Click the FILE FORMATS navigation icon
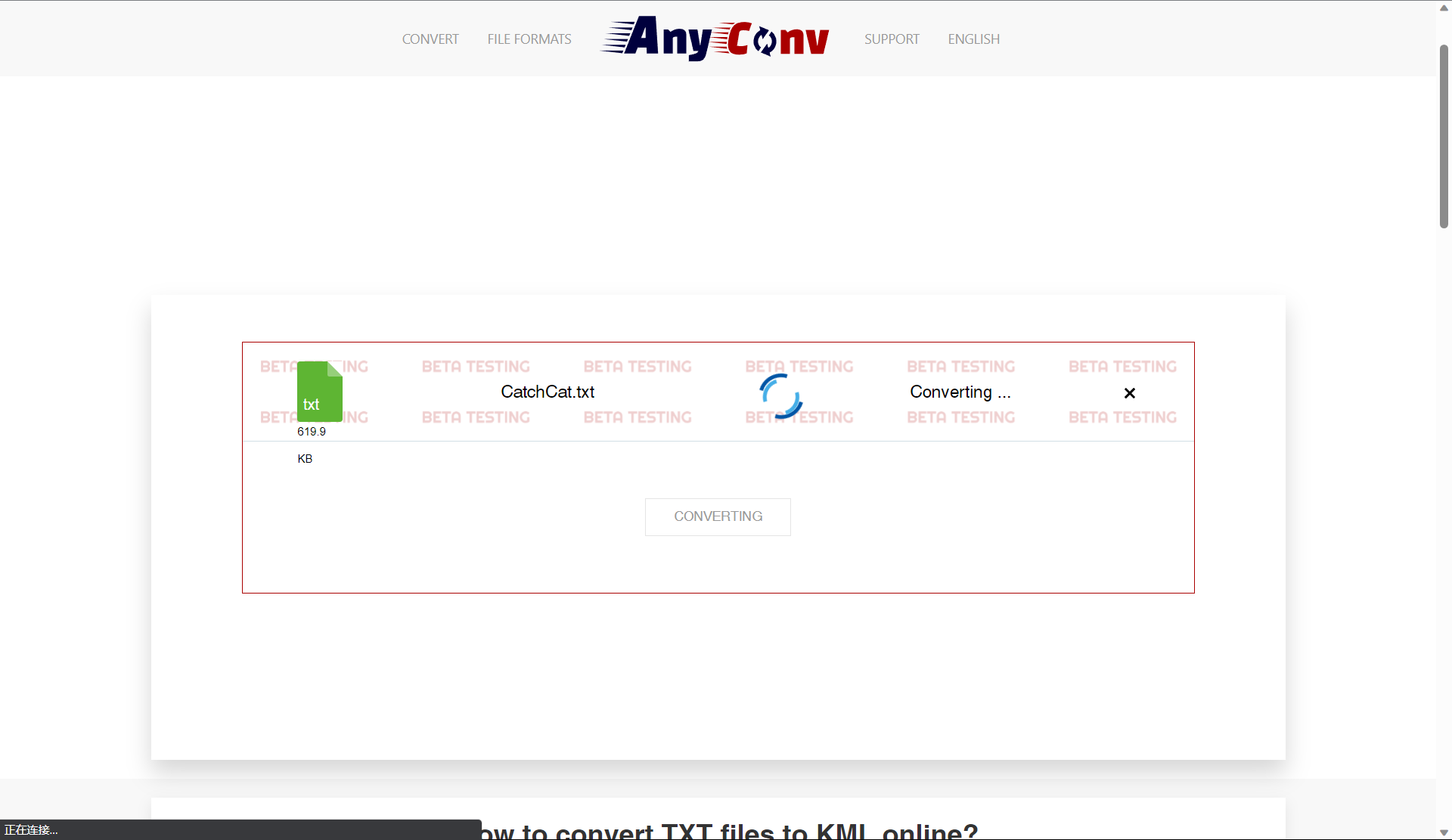This screenshot has height=840, width=1452. 529,39
